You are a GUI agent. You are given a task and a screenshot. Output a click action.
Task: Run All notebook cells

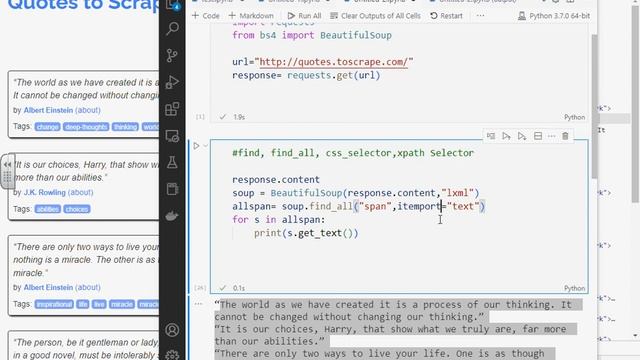[304, 16]
